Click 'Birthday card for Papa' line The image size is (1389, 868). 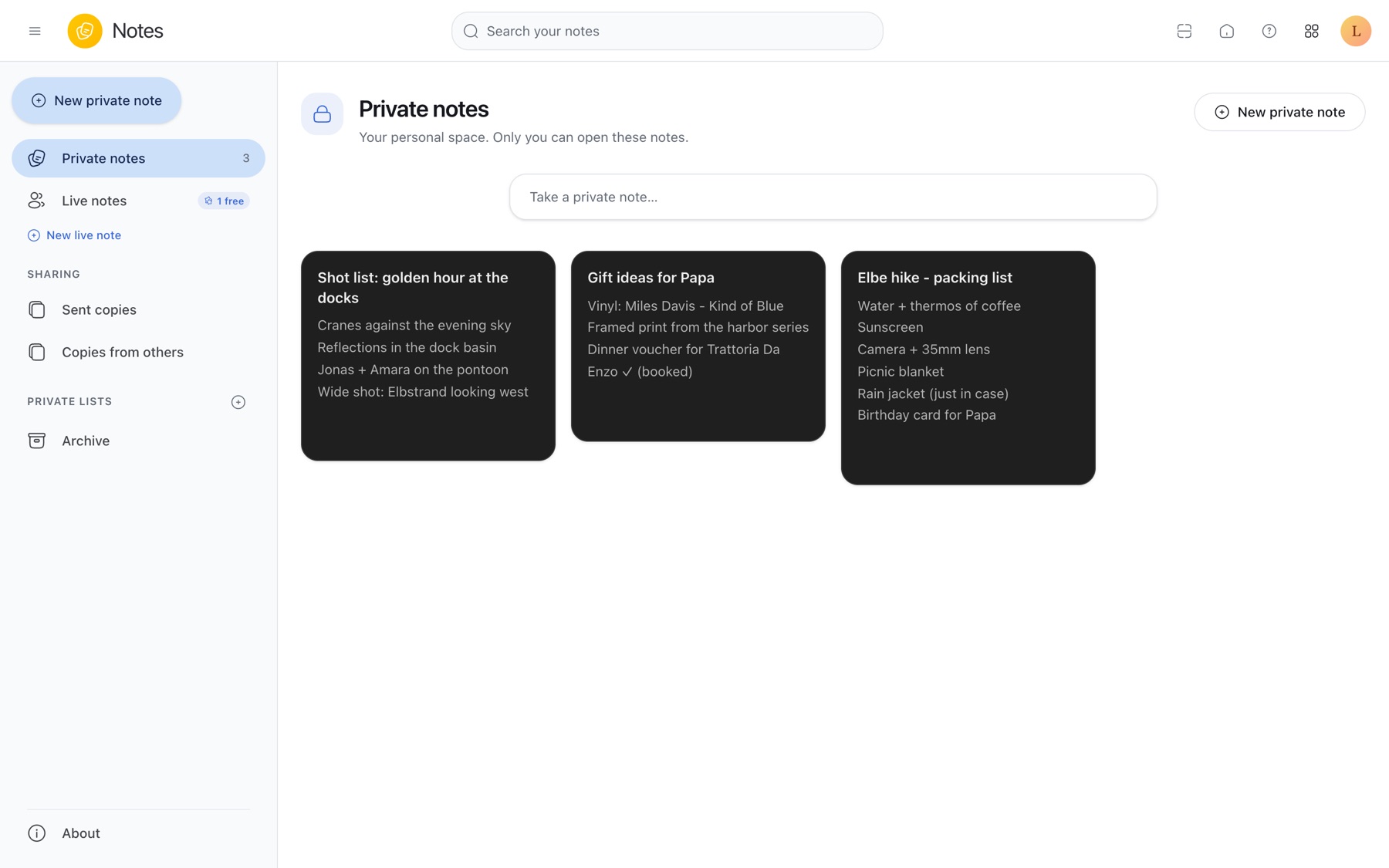coord(927,415)
